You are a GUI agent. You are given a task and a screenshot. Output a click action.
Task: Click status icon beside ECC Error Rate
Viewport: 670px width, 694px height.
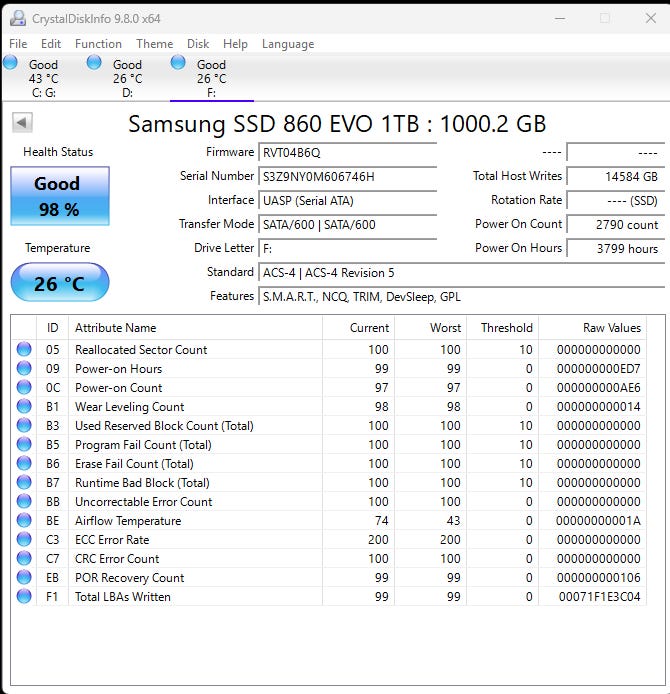pos(23,540)
